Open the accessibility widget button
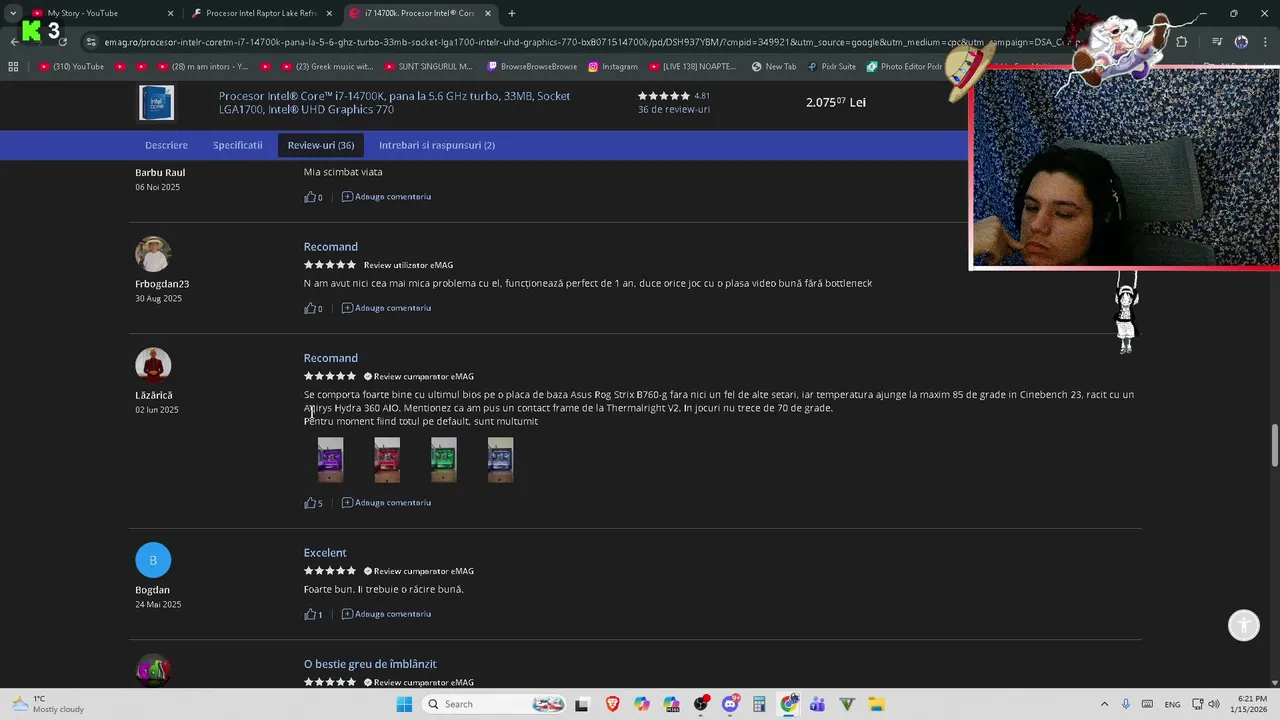This screenshot has width=1280, height=720. (x=1244, y=626)
